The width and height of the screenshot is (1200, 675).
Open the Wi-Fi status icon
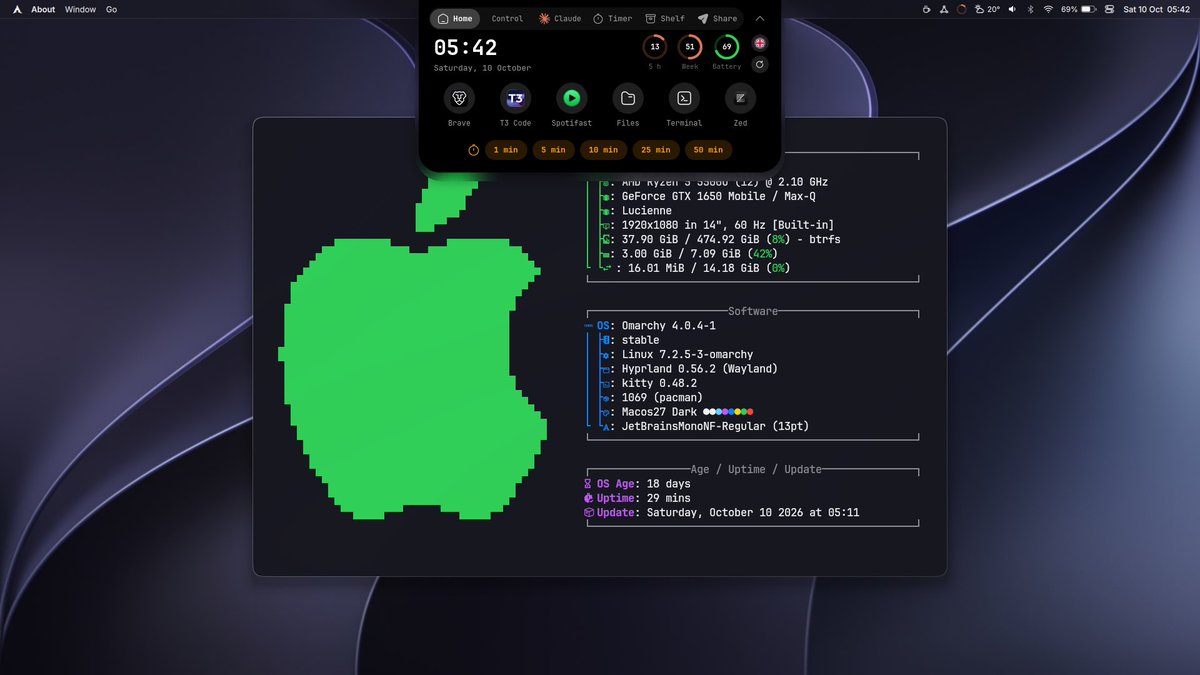(1048, 9)
